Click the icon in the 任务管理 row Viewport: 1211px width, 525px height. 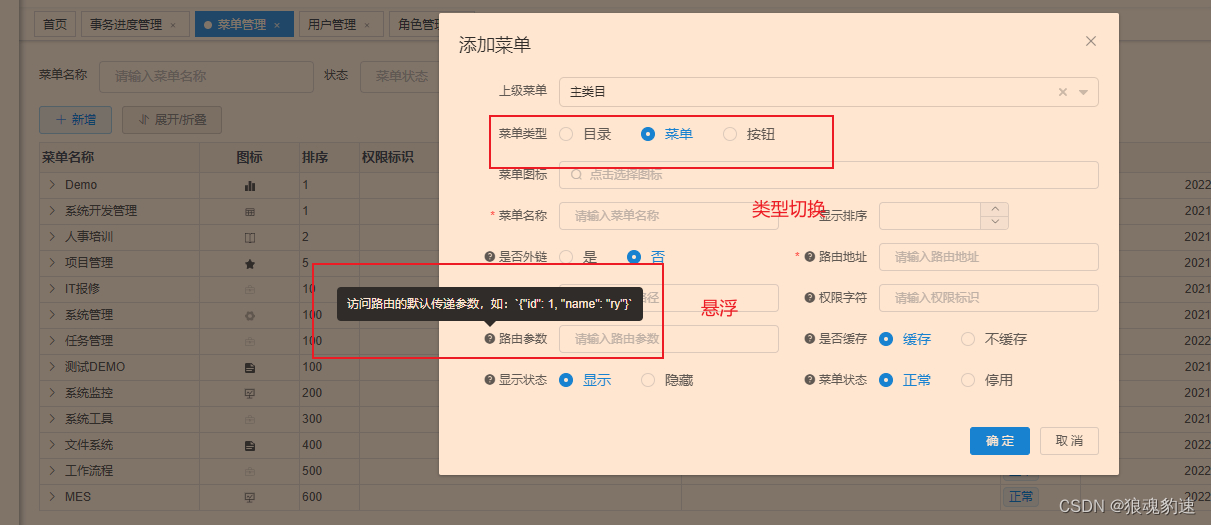(x=250, y=341)
